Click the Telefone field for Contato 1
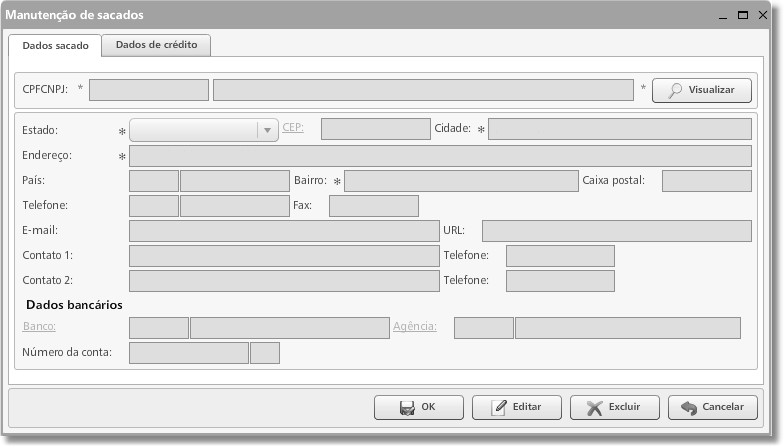Viewport: 784px width, 448px height. pos(560,256)
